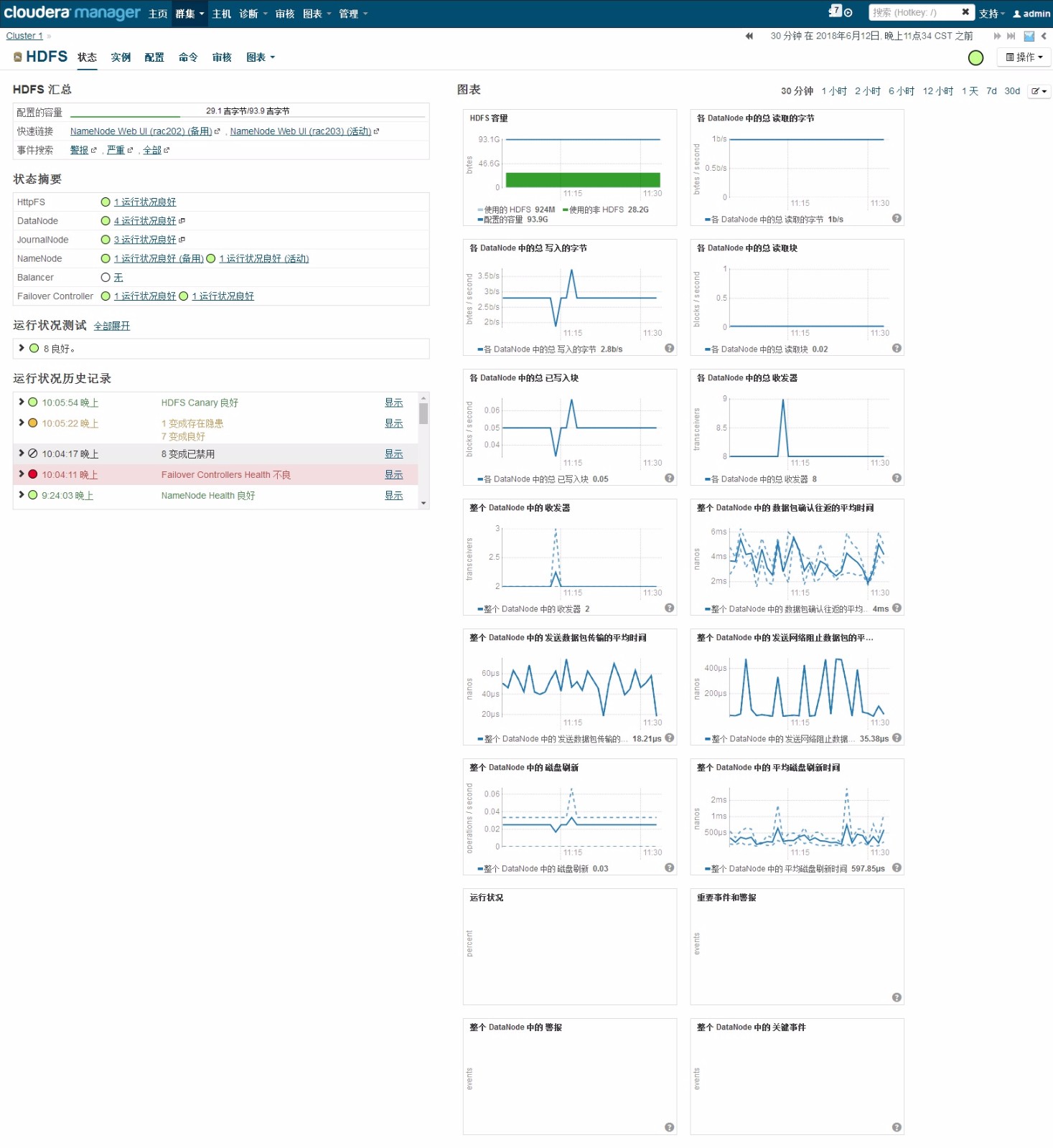This screenshot has height=1148, width=1053.
Task: Click the health history scrollbar thumb
Action: coord(423,413)
